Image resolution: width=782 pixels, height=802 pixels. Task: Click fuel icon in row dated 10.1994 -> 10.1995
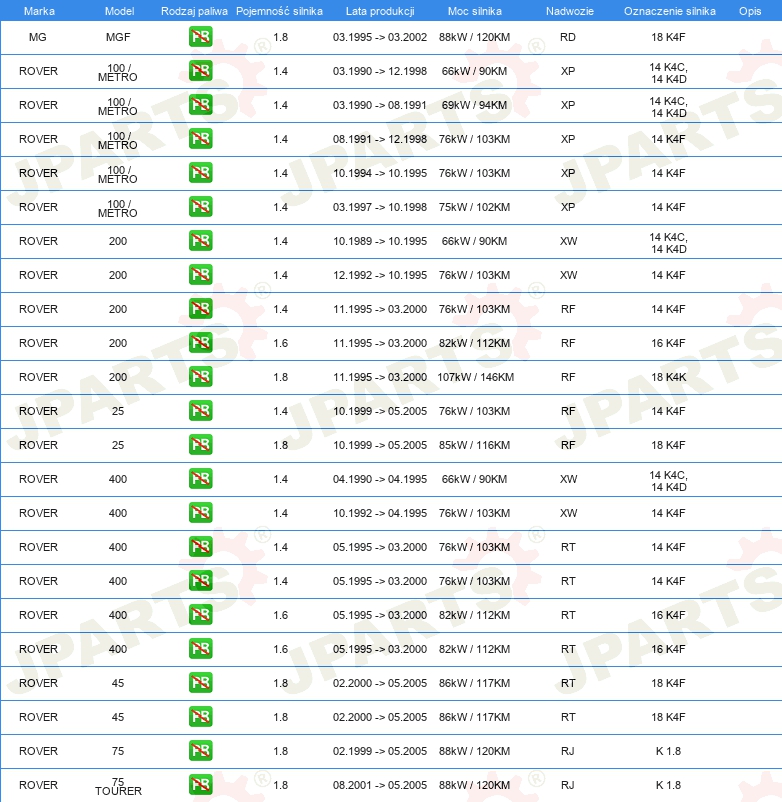click(x=200, y=173)
